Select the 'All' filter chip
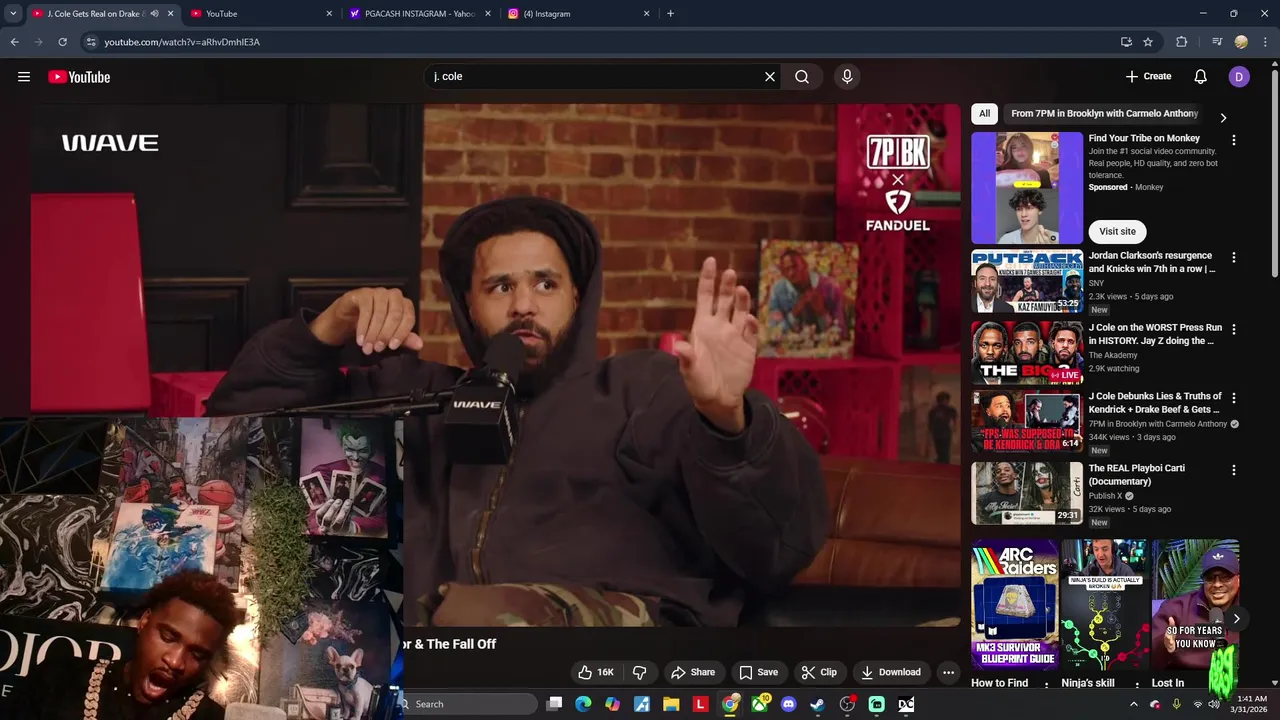 pyautogui.click(x=984, y=114)
